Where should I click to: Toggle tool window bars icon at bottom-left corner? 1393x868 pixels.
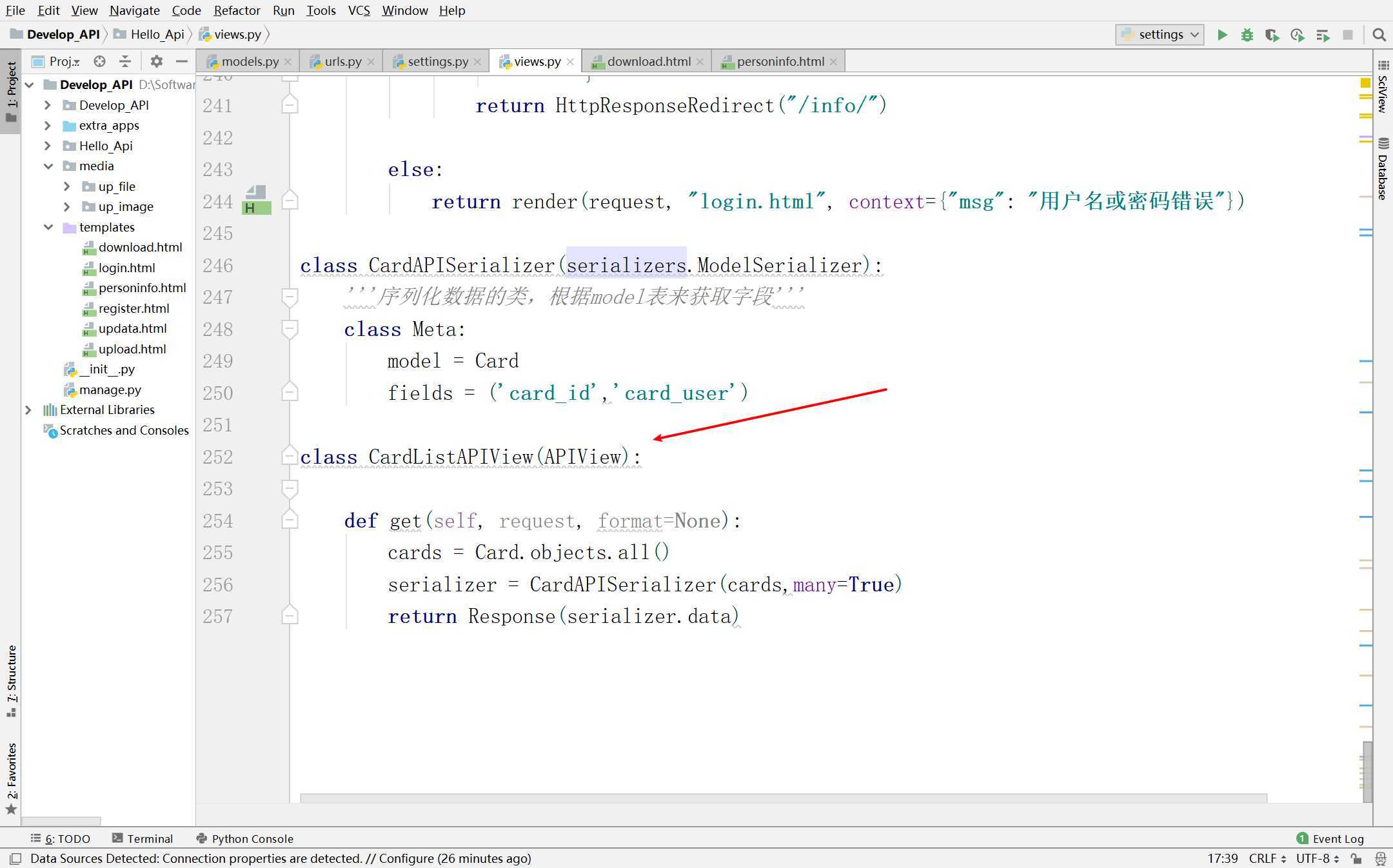tap(15, 859)
